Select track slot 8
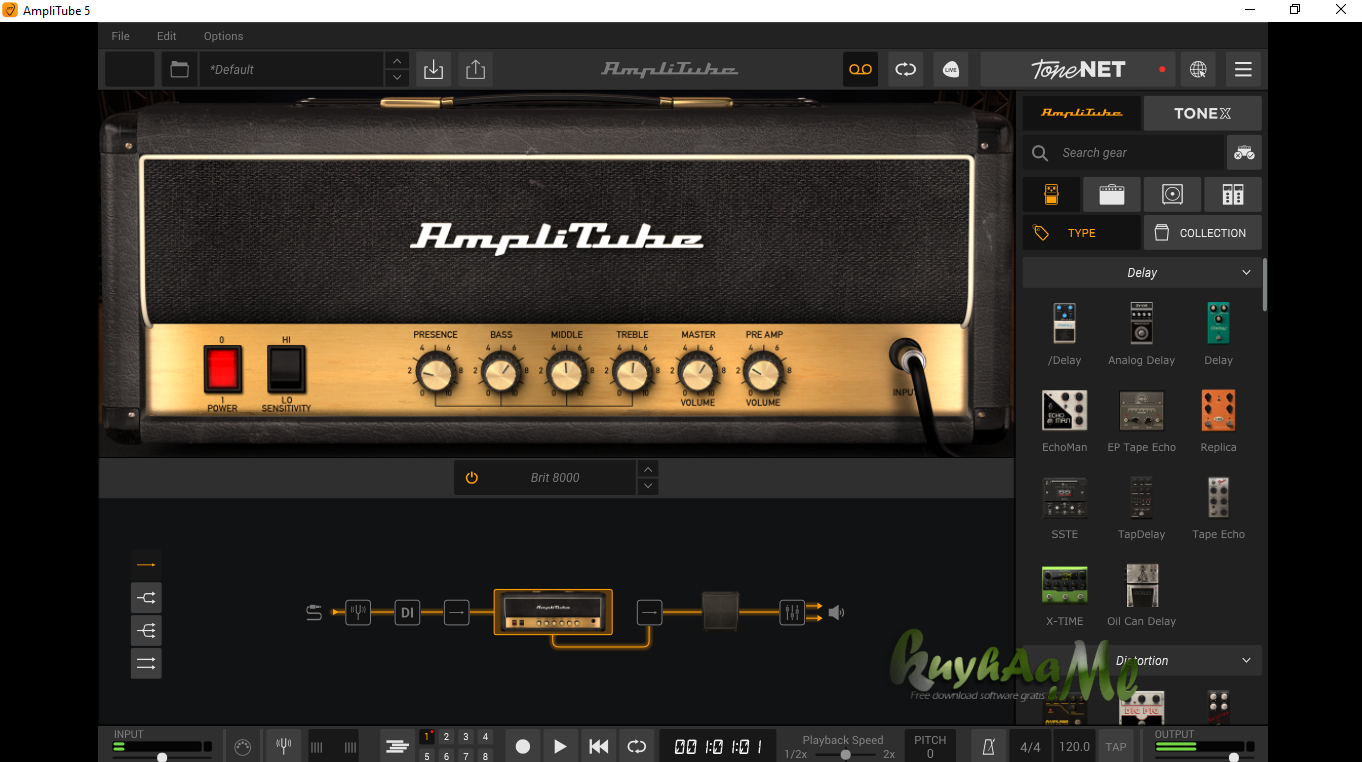 [485, 756]
